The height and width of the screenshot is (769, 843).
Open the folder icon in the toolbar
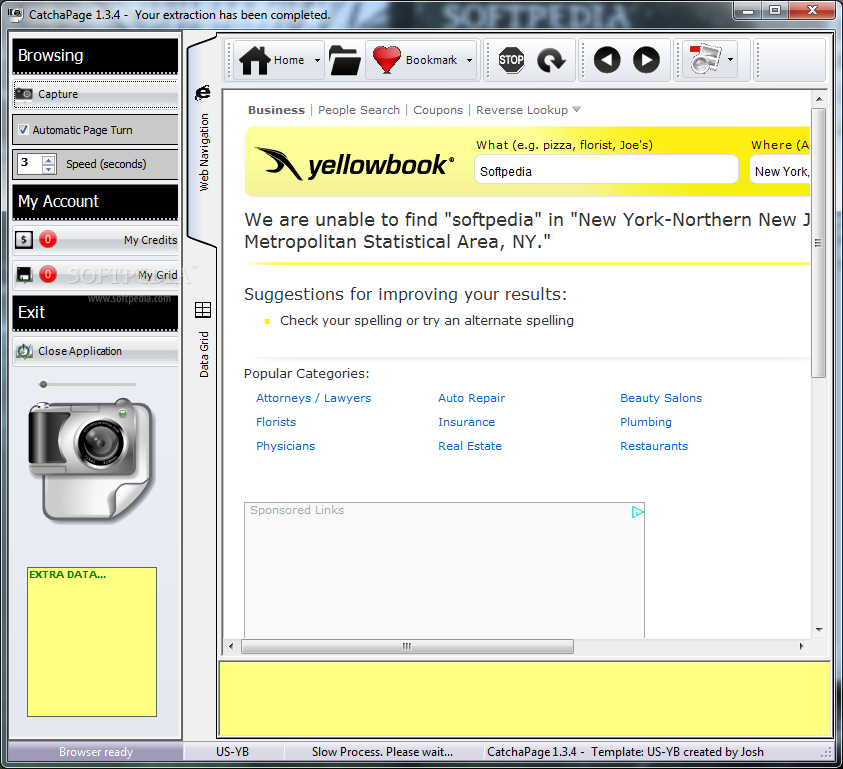coord(345,60)
